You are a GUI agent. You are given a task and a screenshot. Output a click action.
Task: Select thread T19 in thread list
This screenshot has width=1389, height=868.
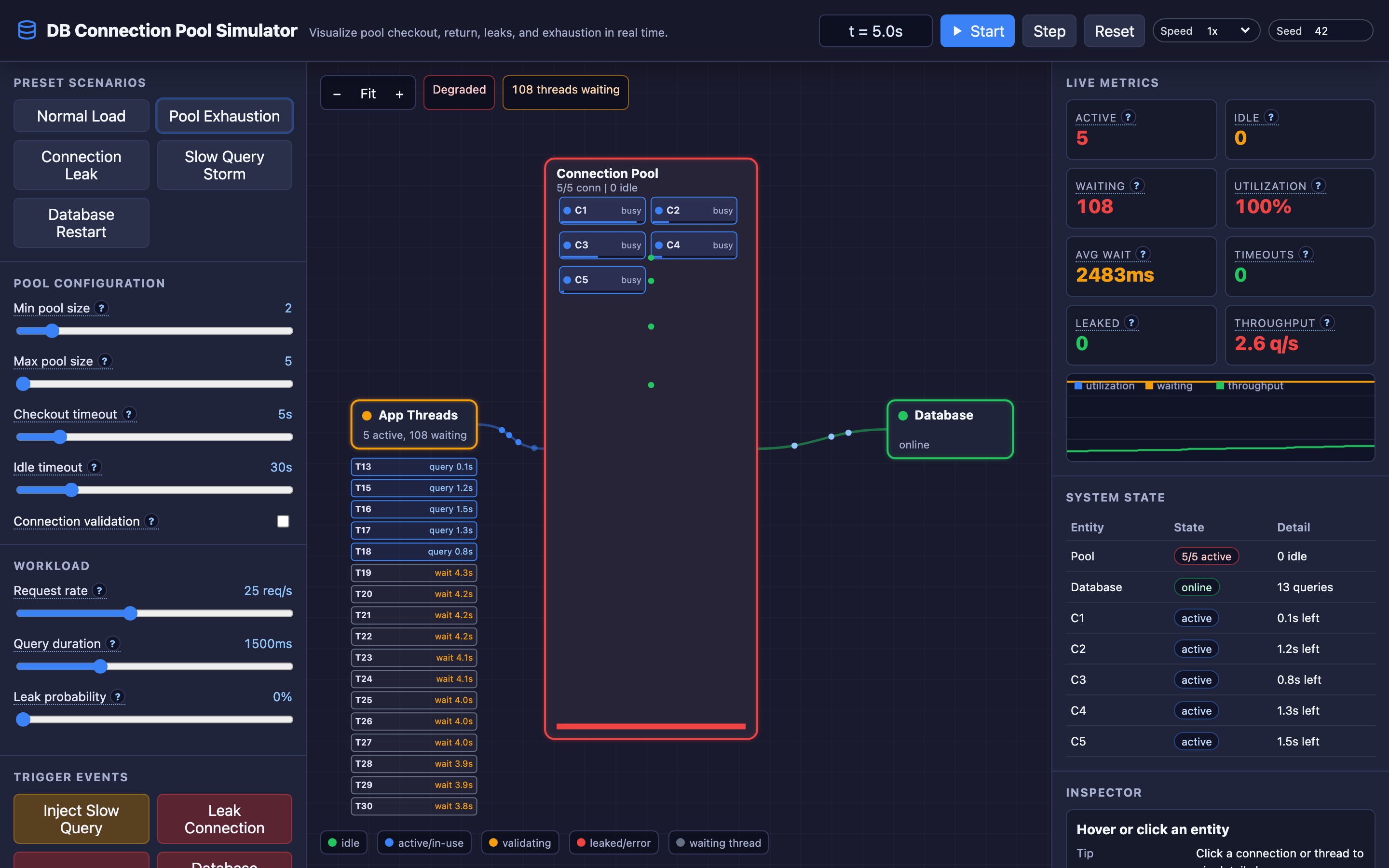pyautogui.click(x=414, y=572)
